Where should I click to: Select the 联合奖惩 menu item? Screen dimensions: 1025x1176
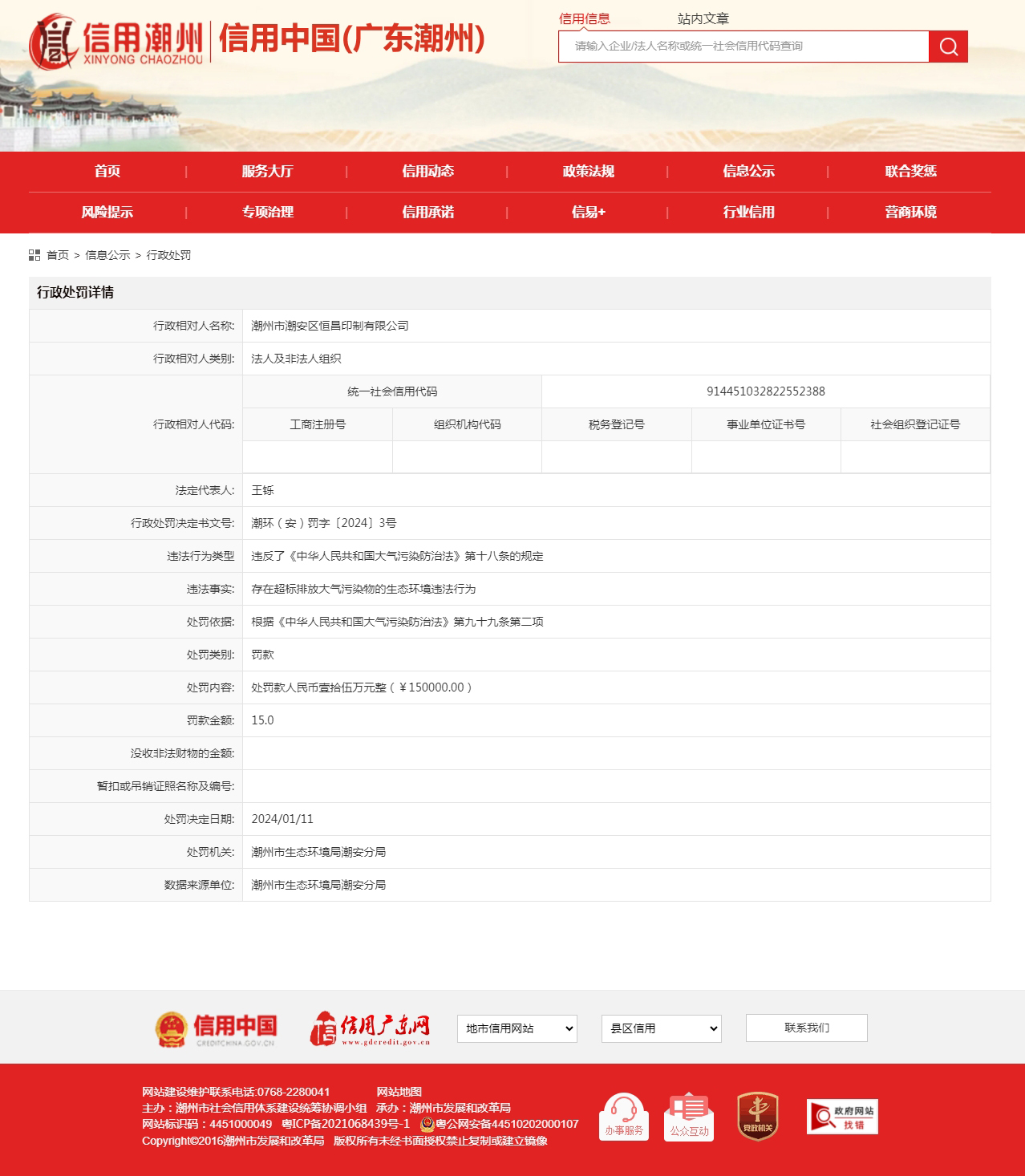tap(911, 171)
